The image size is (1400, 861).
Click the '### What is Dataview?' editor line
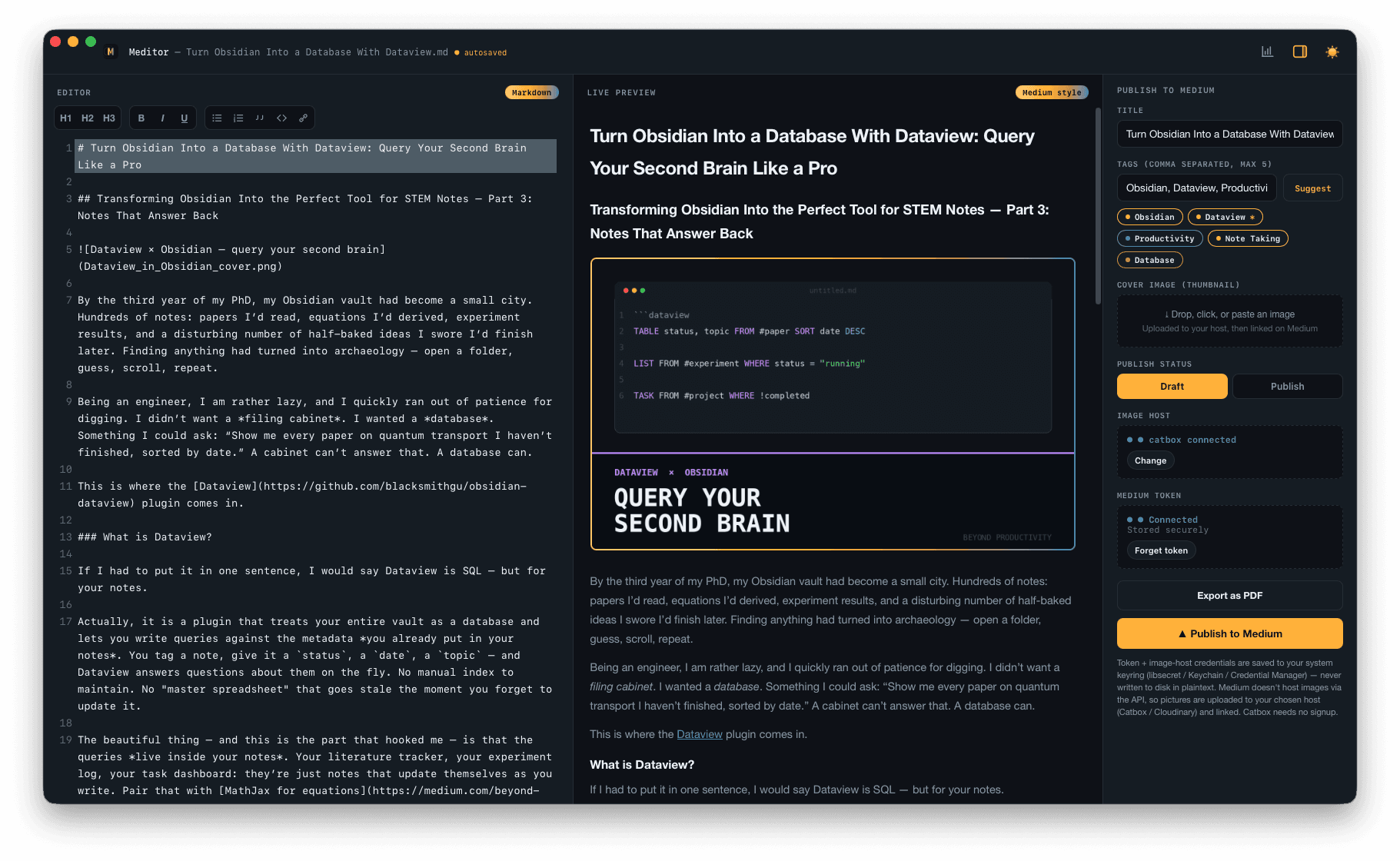click(x=145, y=537)
